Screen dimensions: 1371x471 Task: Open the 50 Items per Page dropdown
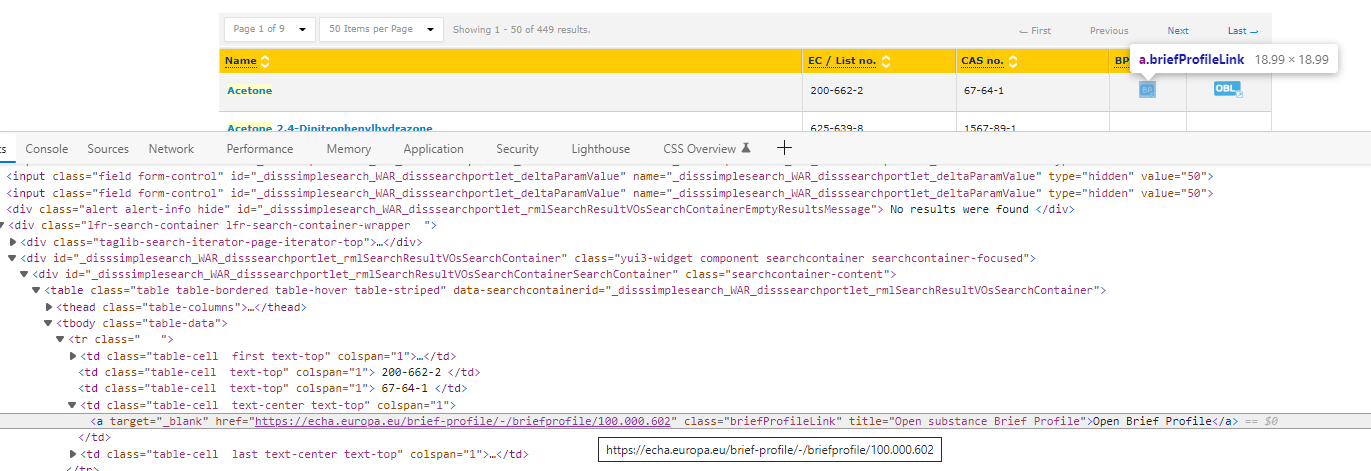[x=381, y=29]
